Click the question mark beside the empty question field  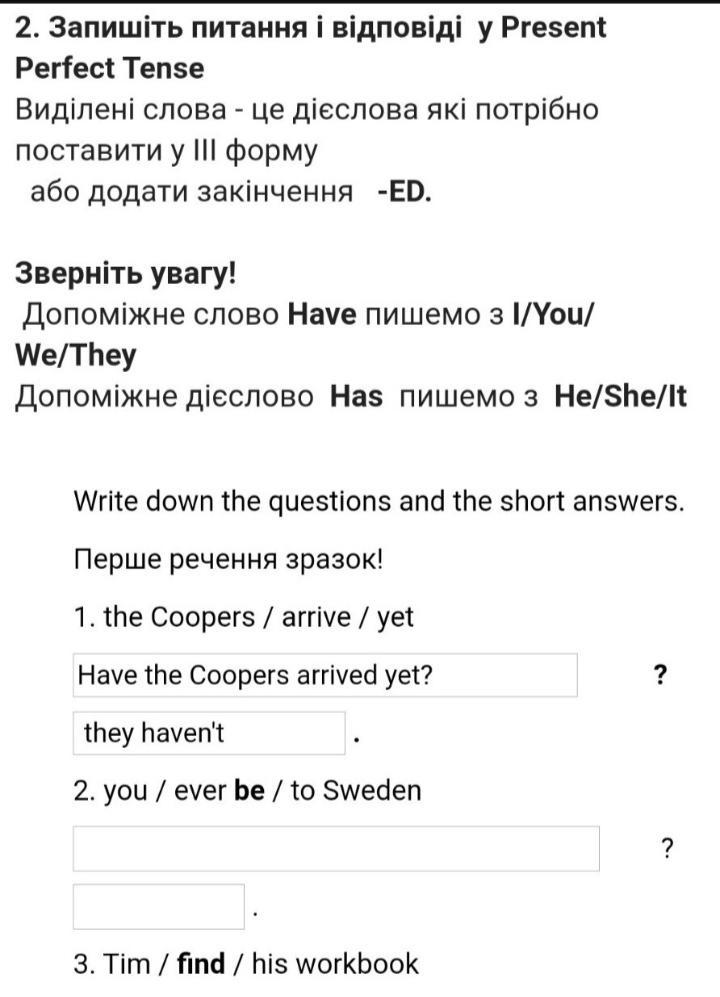coord(667,848)
